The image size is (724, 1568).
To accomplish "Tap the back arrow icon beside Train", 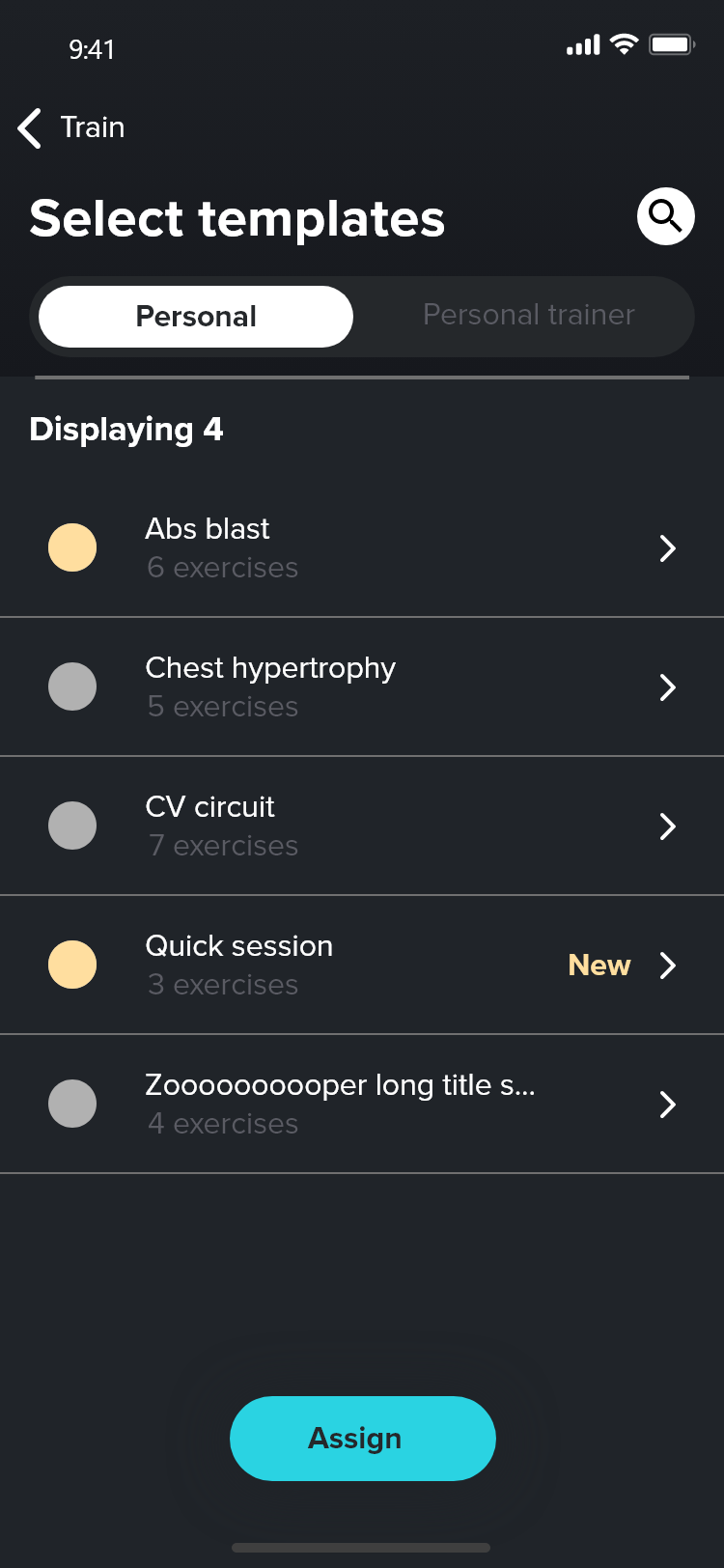I will click(30, 128).
